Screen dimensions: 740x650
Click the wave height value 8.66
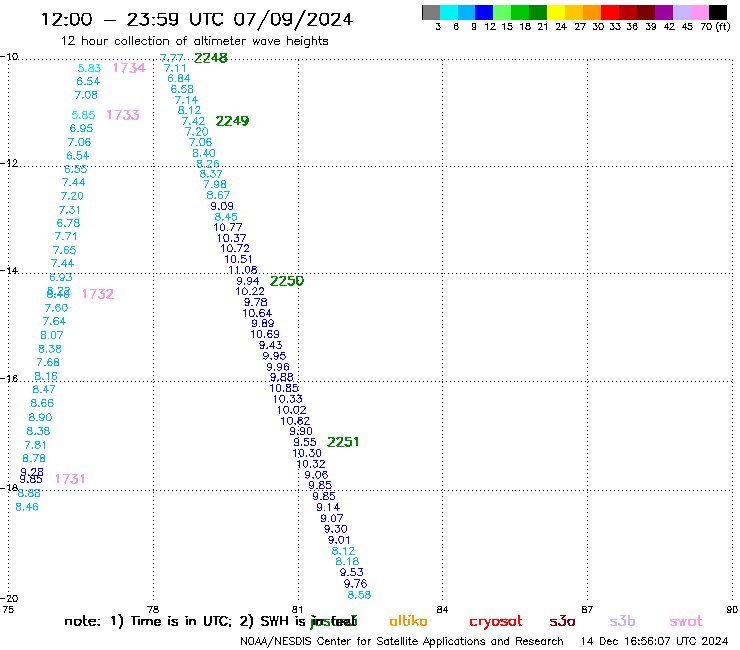tap(42, 403)
